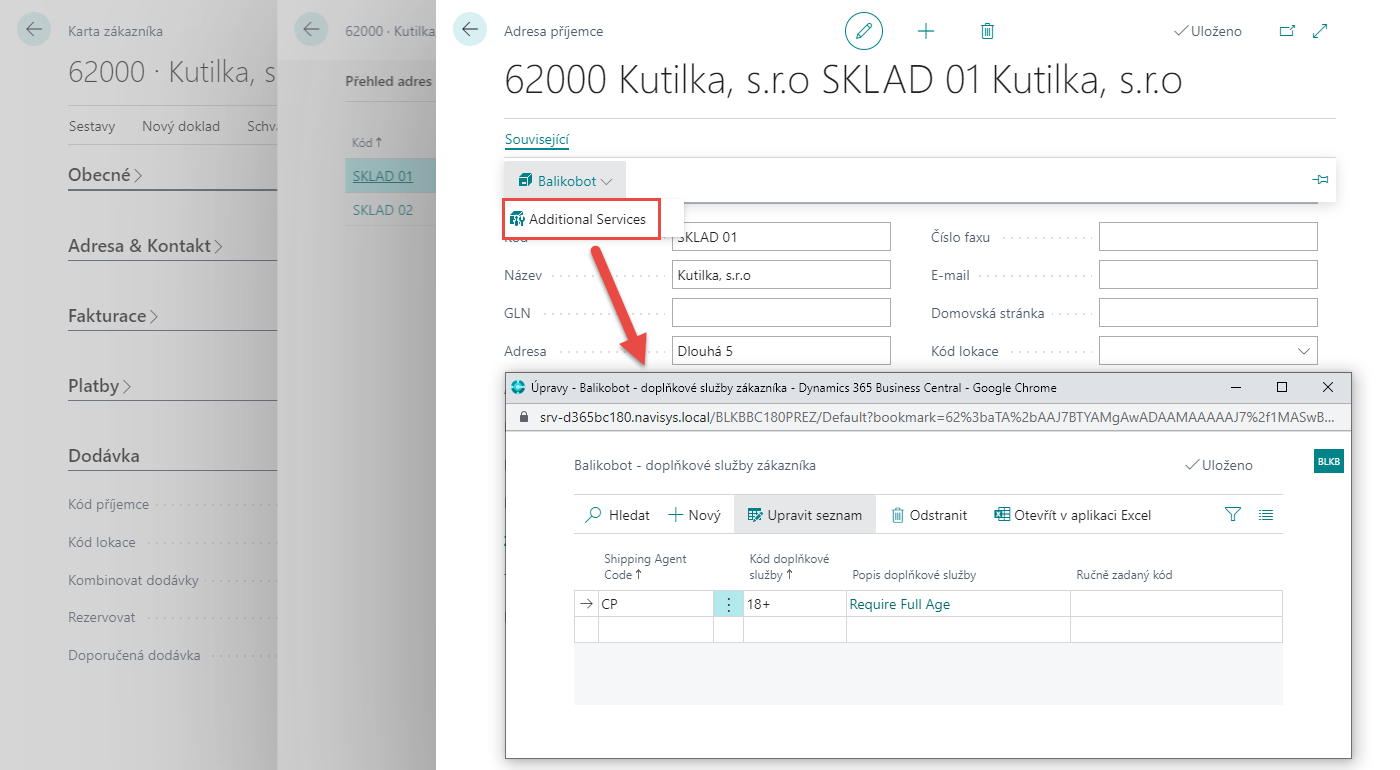Expand the Obecné section
Screen dimensions: 1400x770
(x=105, y=175)
